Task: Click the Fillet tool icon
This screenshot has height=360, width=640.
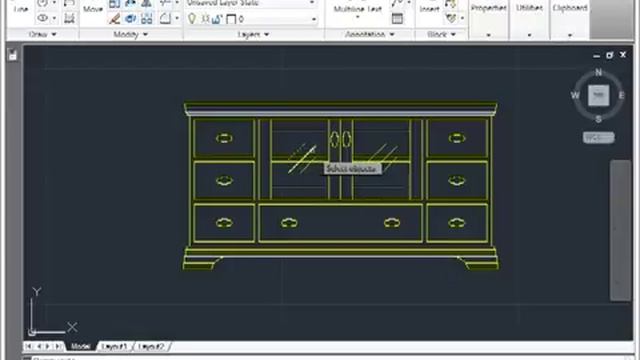Action: click(x=165, y=19)
